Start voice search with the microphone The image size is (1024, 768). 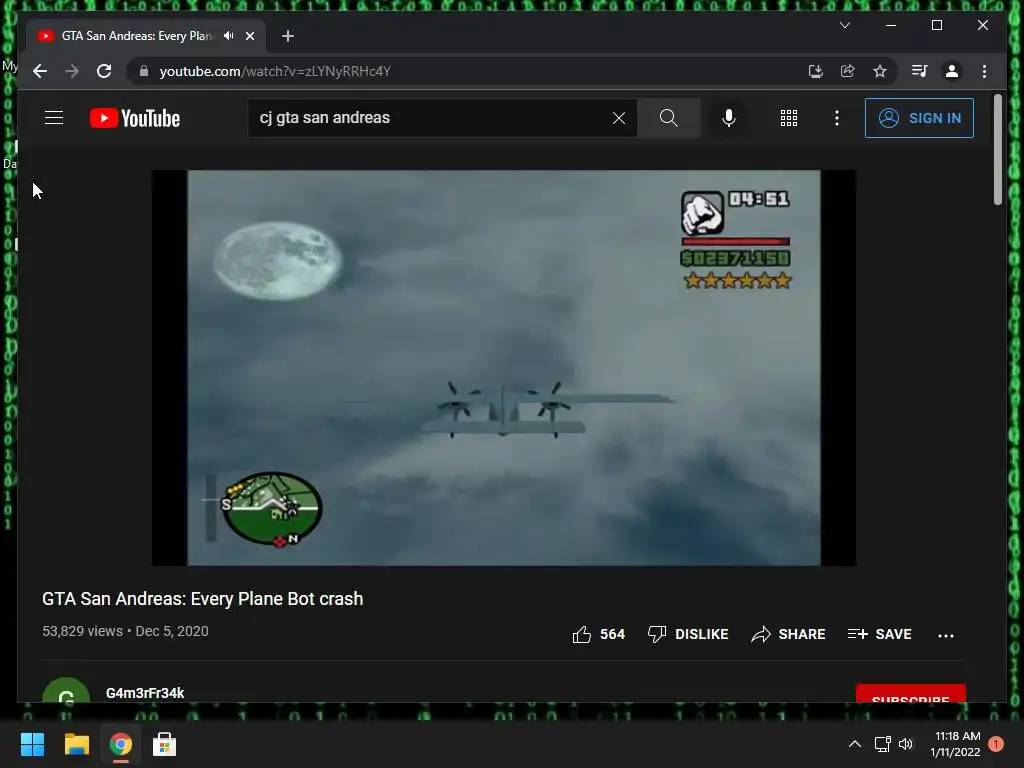click(729, 118)
